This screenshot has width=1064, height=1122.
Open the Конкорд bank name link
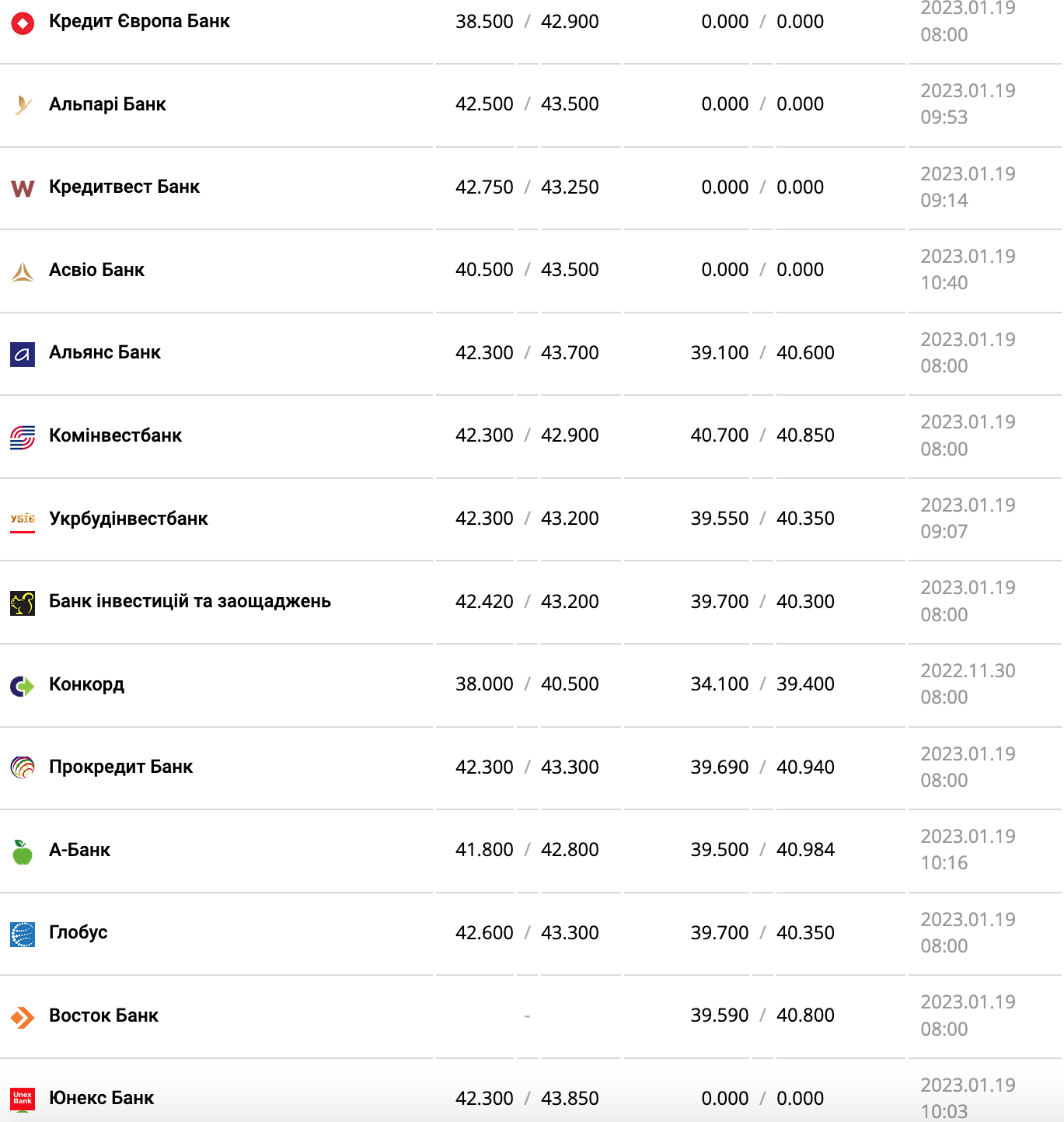(86, 684)
